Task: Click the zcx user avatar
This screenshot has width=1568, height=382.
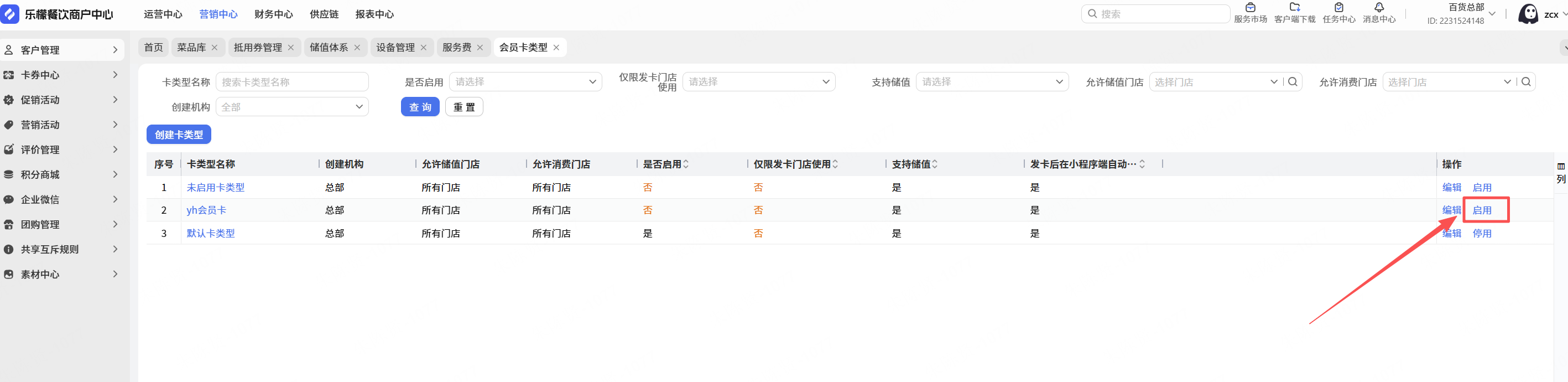Action: pyautogui.click(x=1528, y=14)
